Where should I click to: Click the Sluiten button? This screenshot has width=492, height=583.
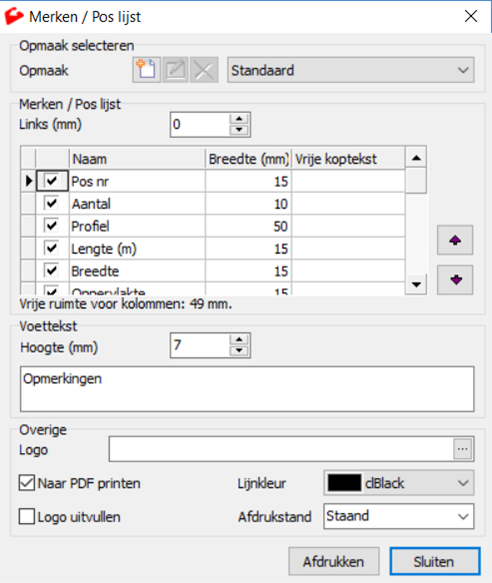pos(435,561)
